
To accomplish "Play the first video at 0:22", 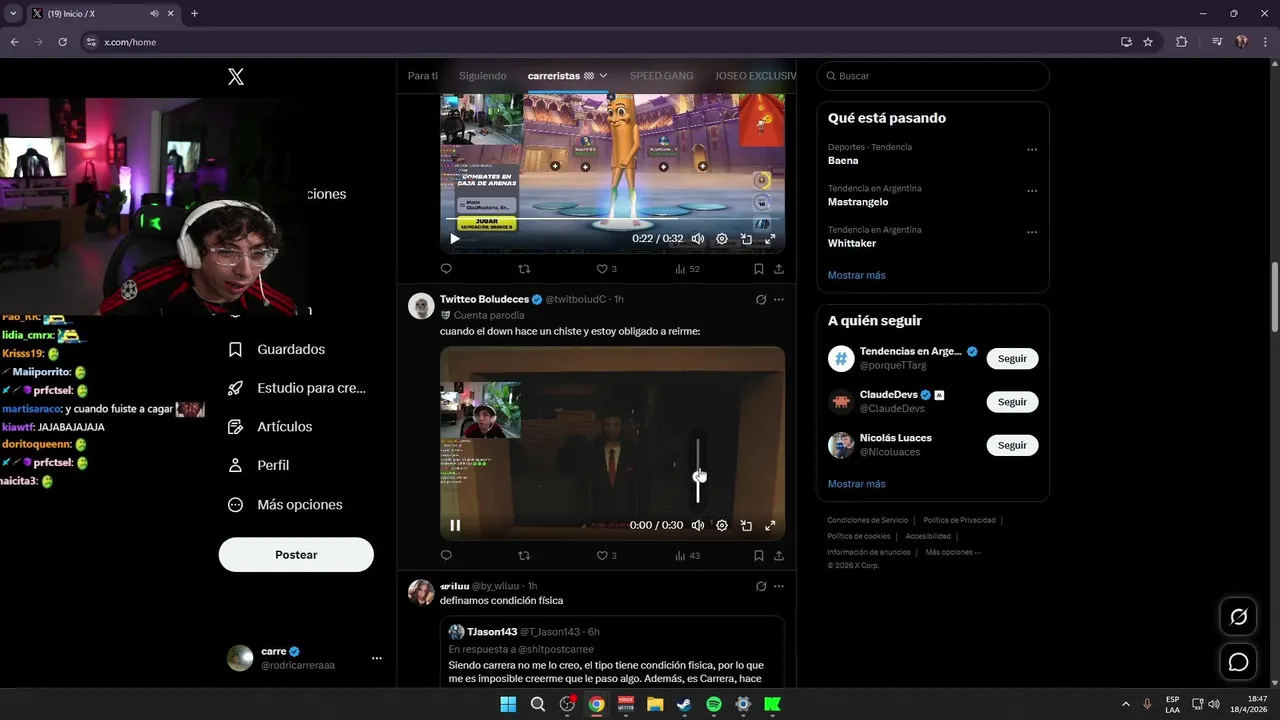I will (455, 239).
